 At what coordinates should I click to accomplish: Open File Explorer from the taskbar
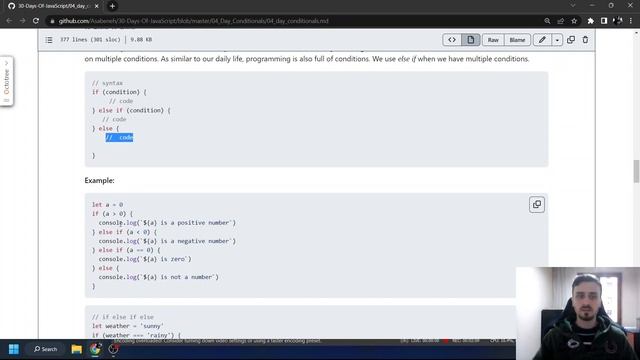(76, 349)
